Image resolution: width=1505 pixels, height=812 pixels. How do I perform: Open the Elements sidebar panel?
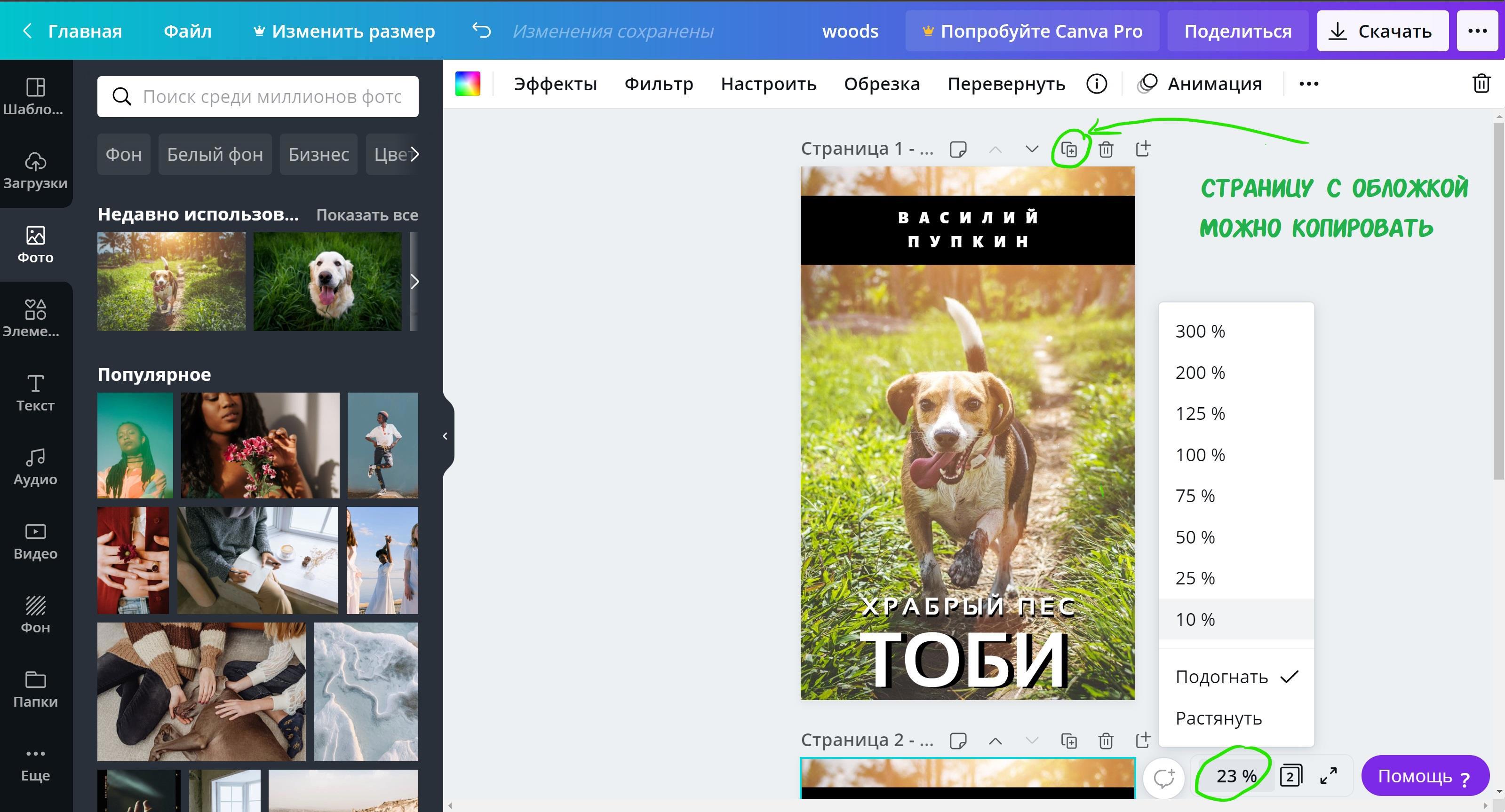pyautogui.click(x=35, y=318)
